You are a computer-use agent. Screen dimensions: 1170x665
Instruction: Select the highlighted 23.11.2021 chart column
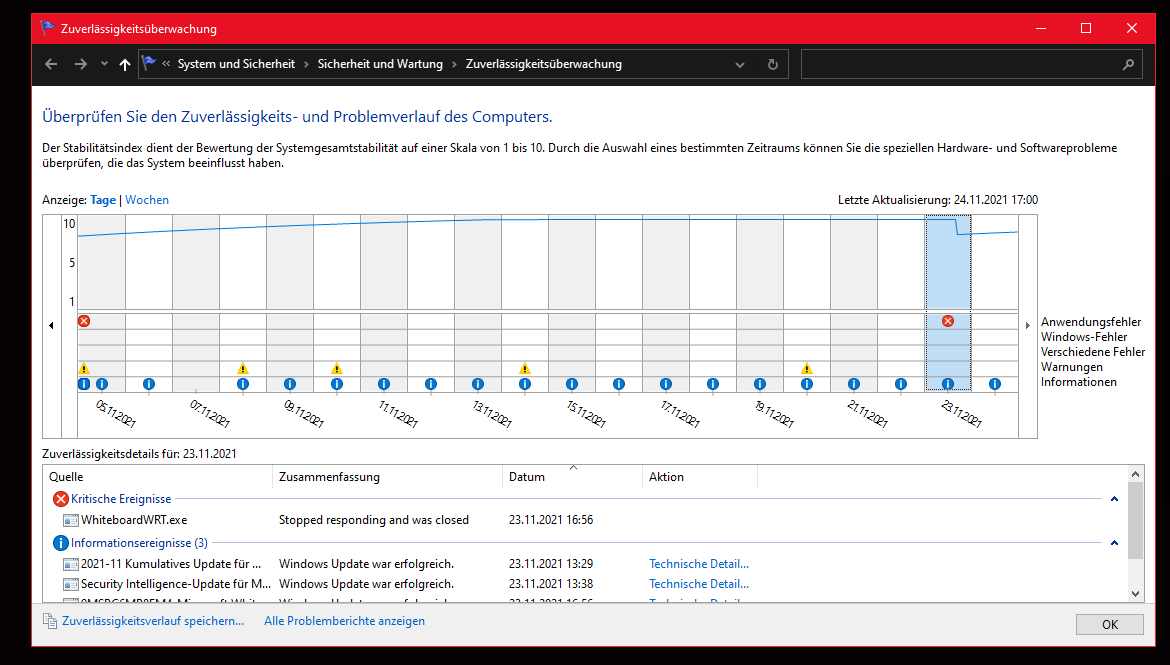[948, 302]
